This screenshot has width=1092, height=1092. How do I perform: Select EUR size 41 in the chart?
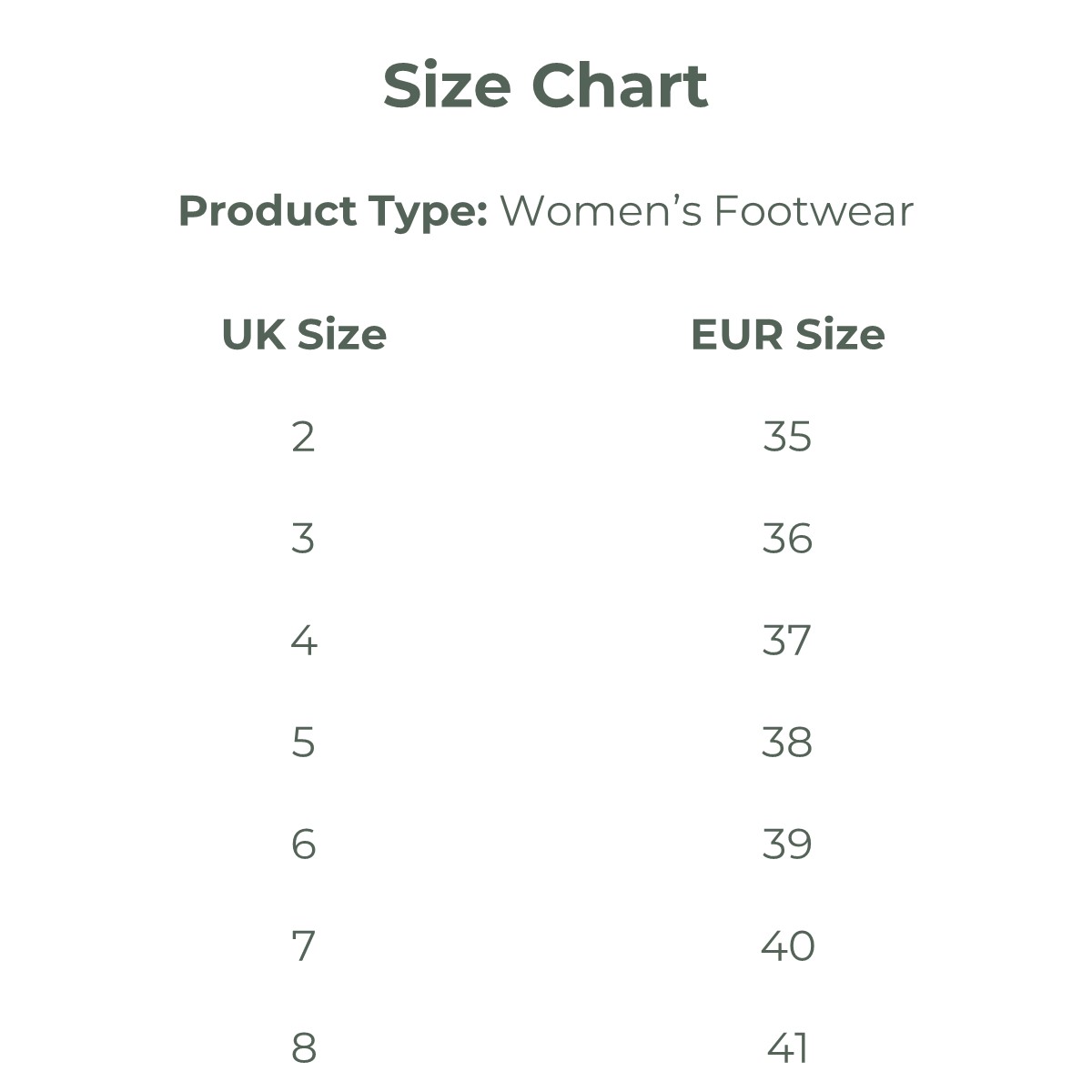click(787, 1048)
